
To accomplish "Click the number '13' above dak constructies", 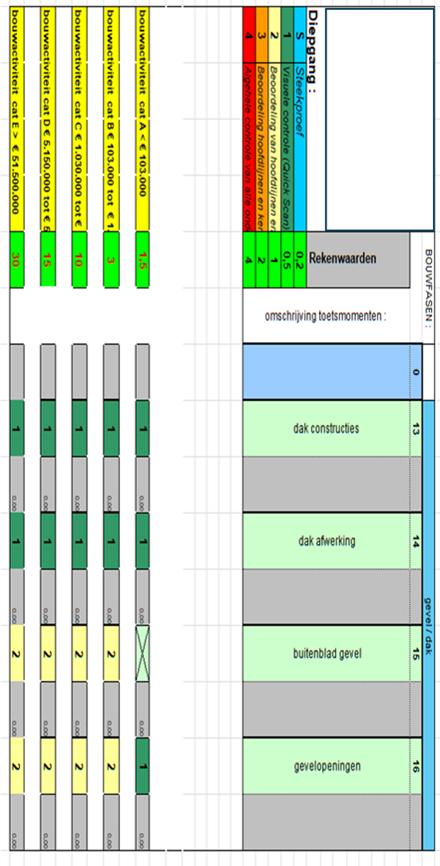I will (416, 429).
